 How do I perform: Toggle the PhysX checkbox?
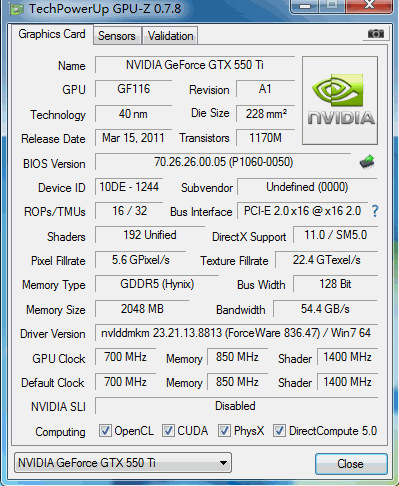(224, 430)
